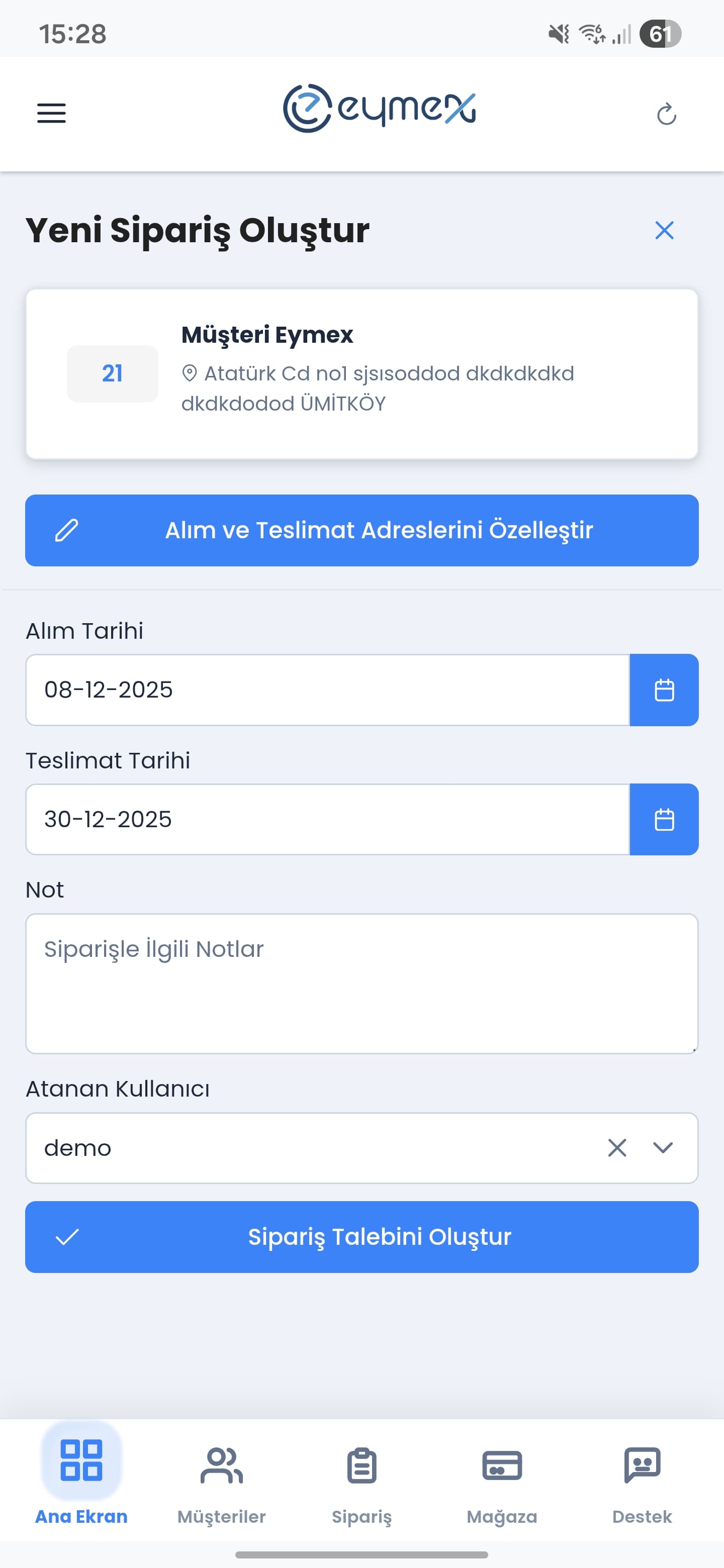This screenshot has height=1568, width=724.
Task: Clear the selected demo user
Action: (617, 1148)
